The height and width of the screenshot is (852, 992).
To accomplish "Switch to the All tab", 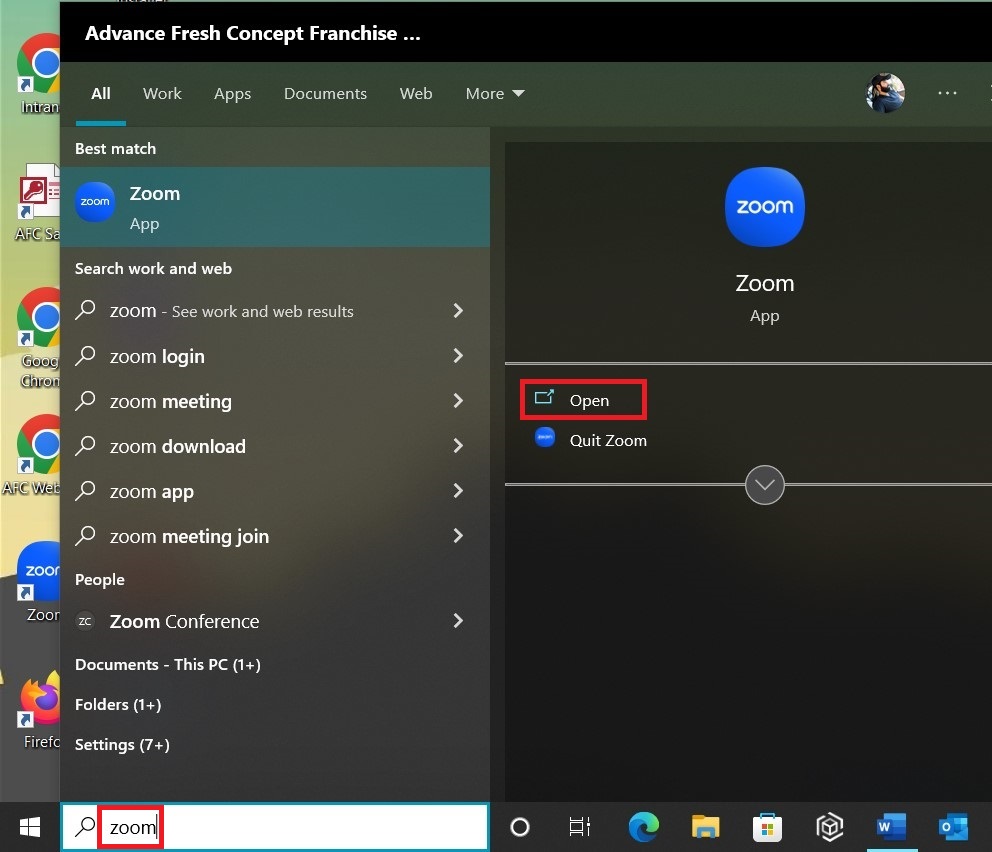I will [x=101, y=94].
